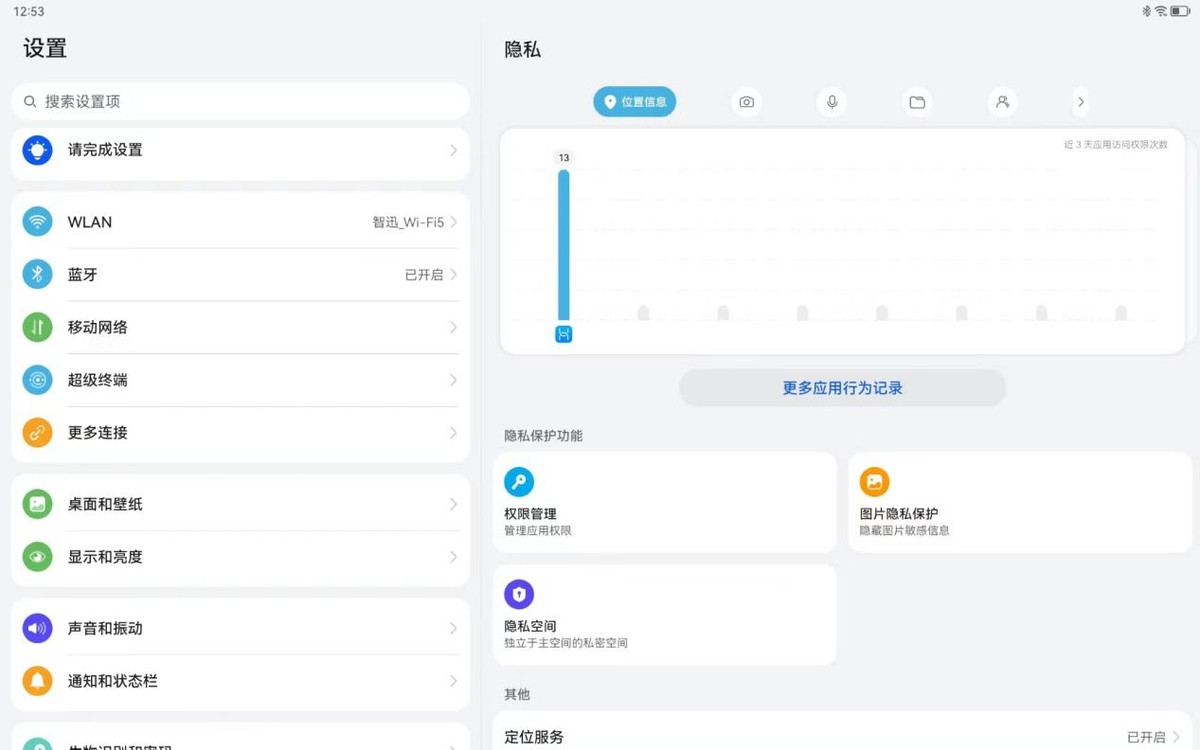Image resolution: width=1200 pixels, height=750 pixels.
Task: Select the storage folder permission filter icon
Action: coord(917,101)
